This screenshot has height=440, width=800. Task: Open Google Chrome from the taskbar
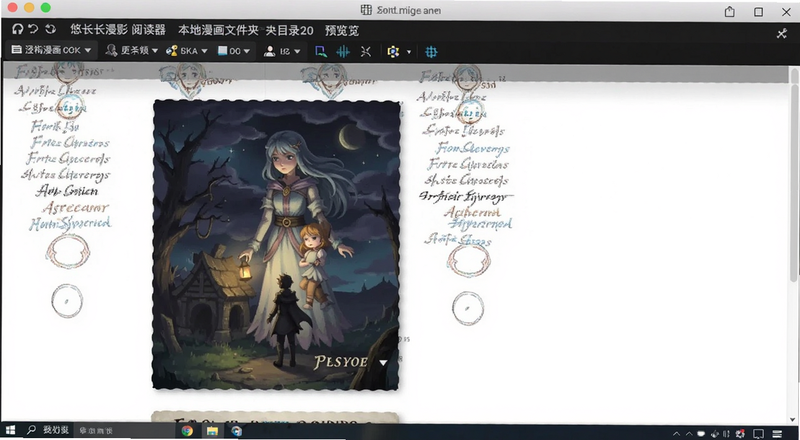(x=187, y=431)
